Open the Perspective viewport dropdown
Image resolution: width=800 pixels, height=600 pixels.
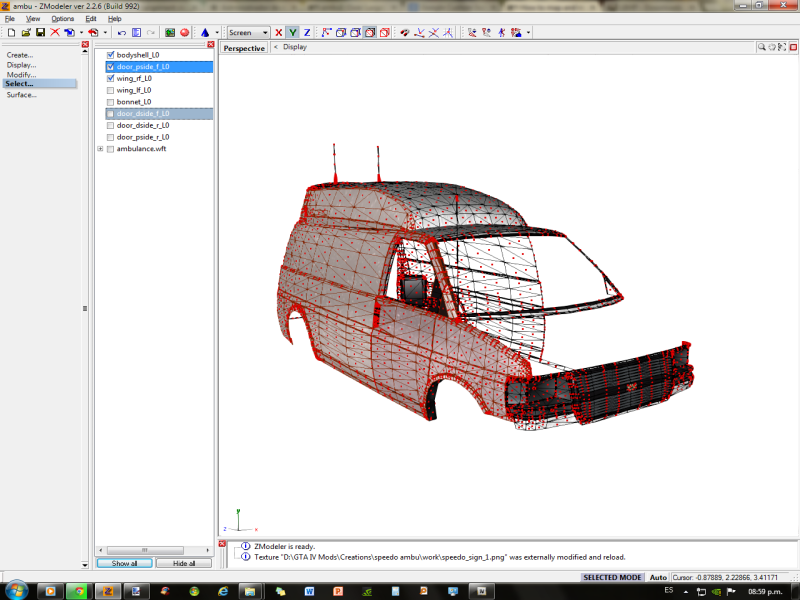244,48
